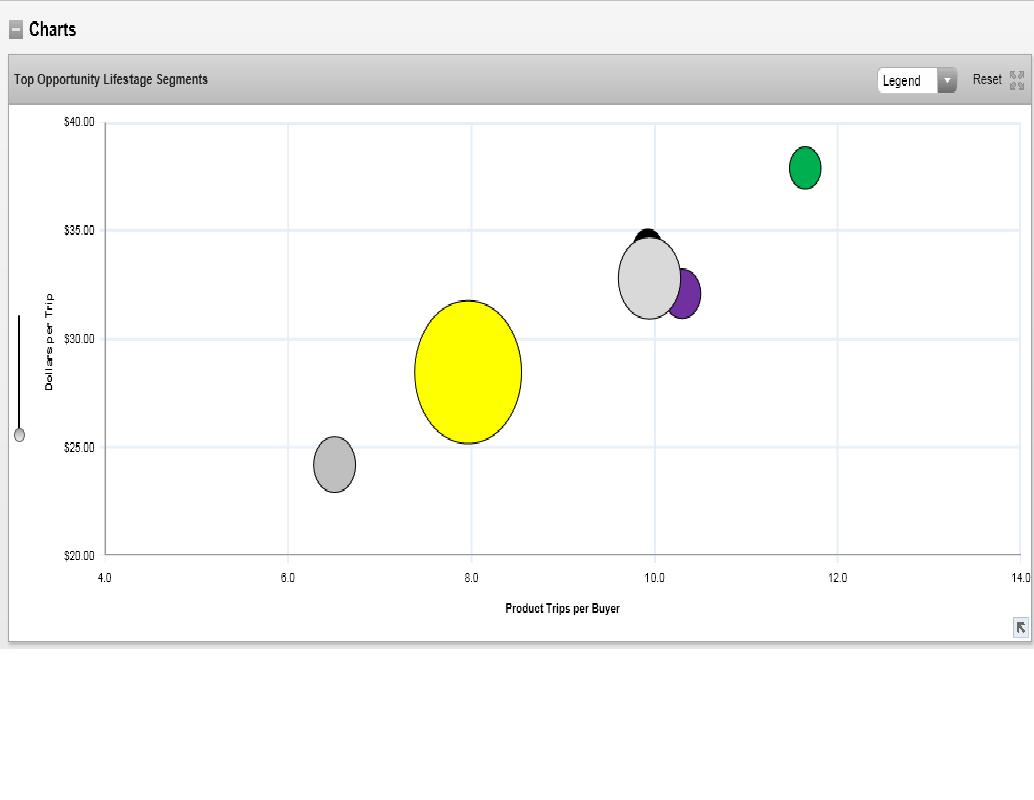The height and width of the screenshot is (800, 1034).
Task: Select the large yellow bubble
Action: [x=468, y=372]
